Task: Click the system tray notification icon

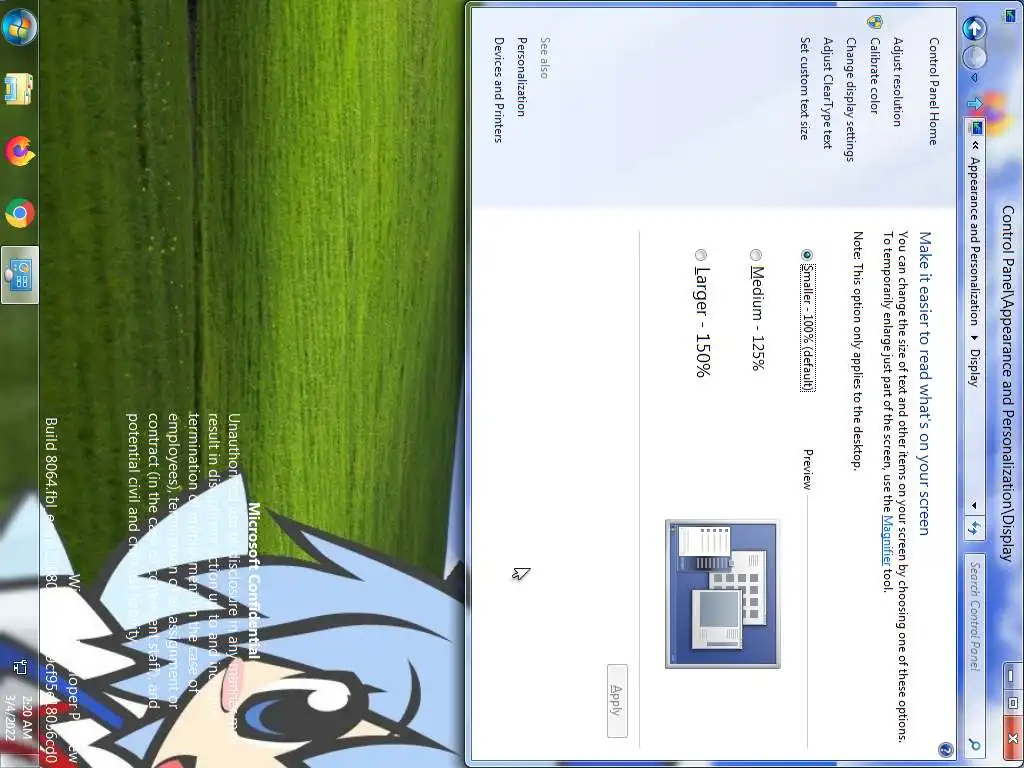Action: click(20, 667)
